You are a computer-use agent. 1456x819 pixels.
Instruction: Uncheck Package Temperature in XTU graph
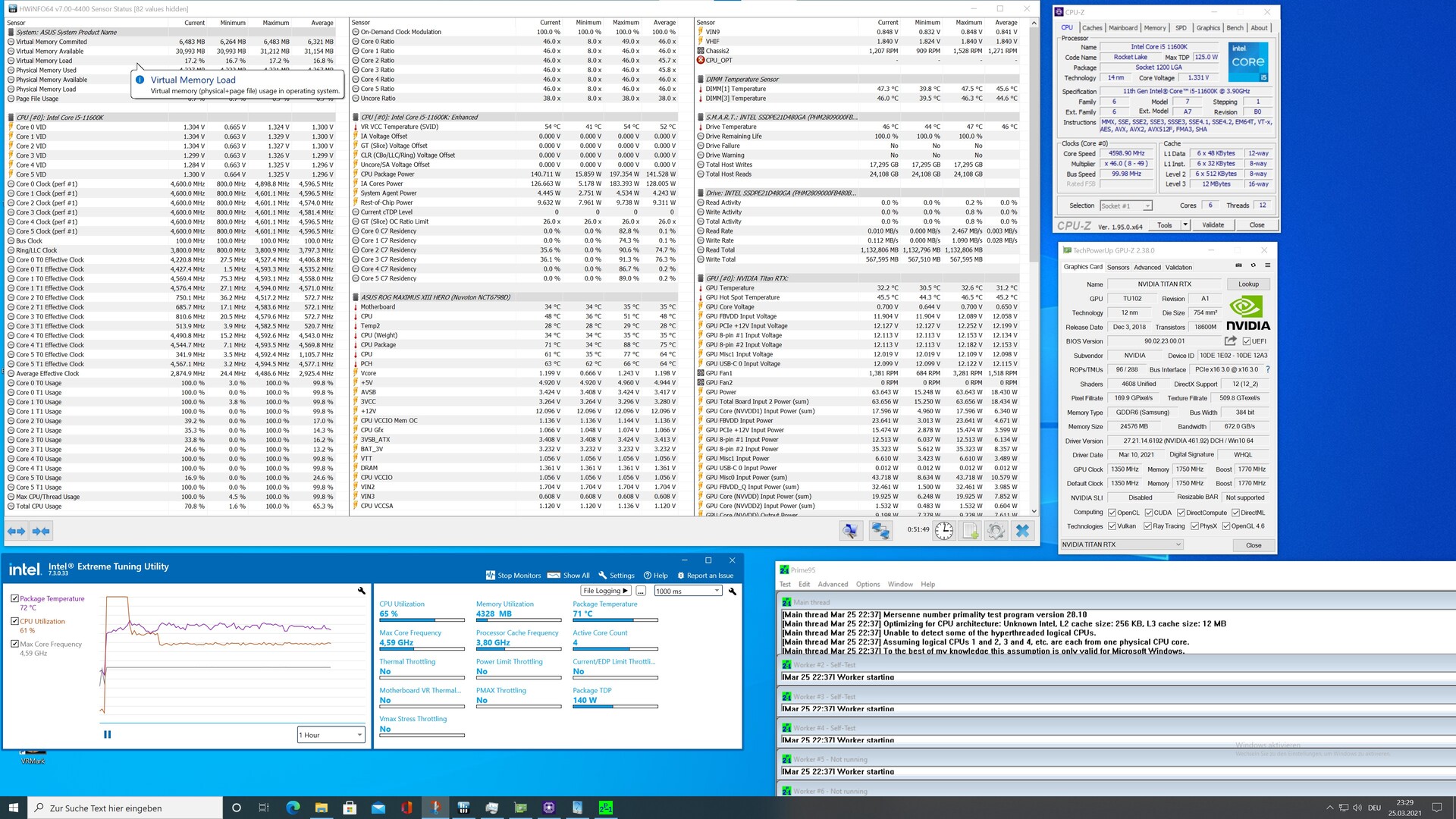pos(14,598)
